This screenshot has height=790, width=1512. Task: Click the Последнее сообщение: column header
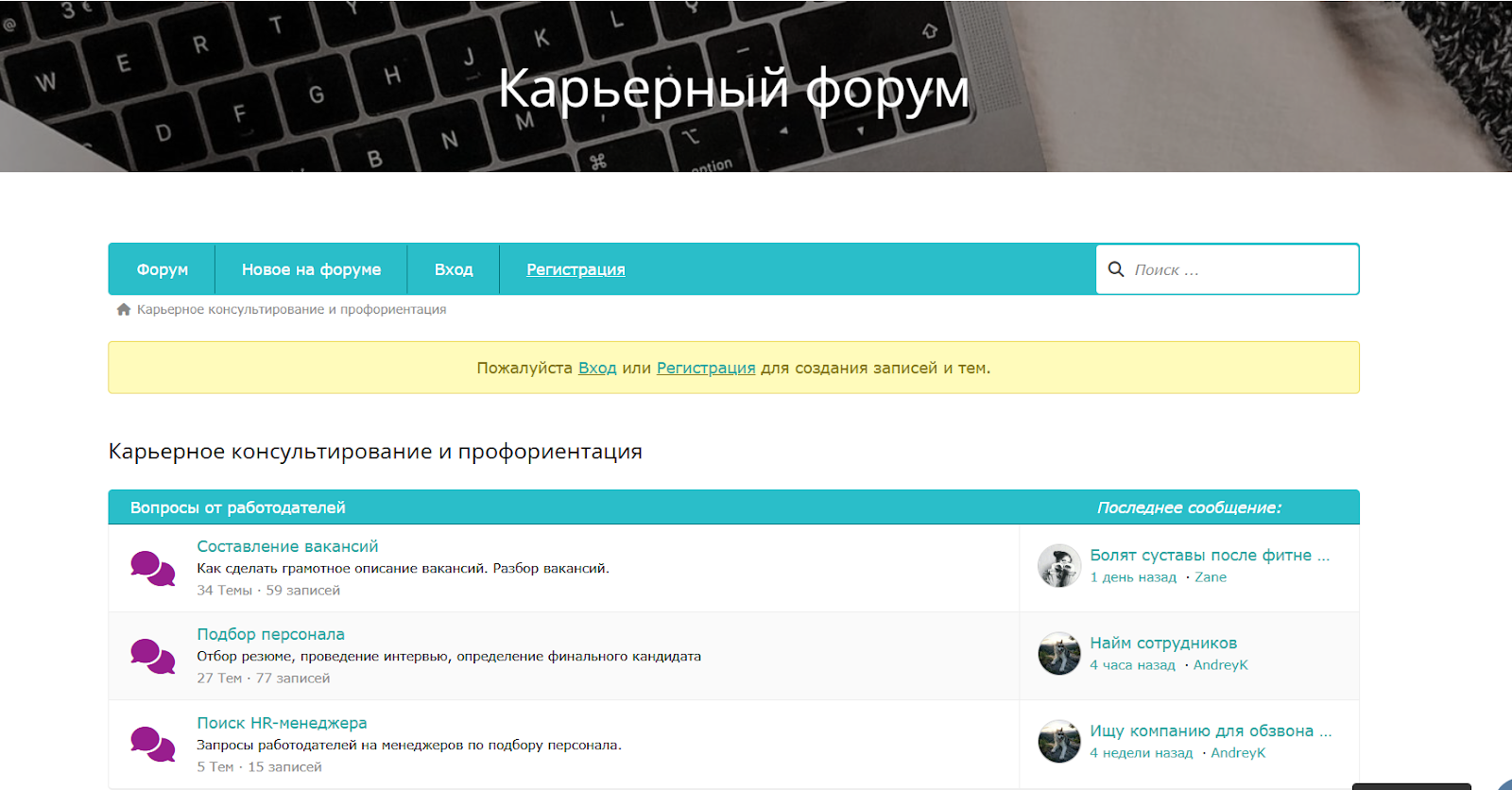pyautogui.click(x=1189, y=507)
